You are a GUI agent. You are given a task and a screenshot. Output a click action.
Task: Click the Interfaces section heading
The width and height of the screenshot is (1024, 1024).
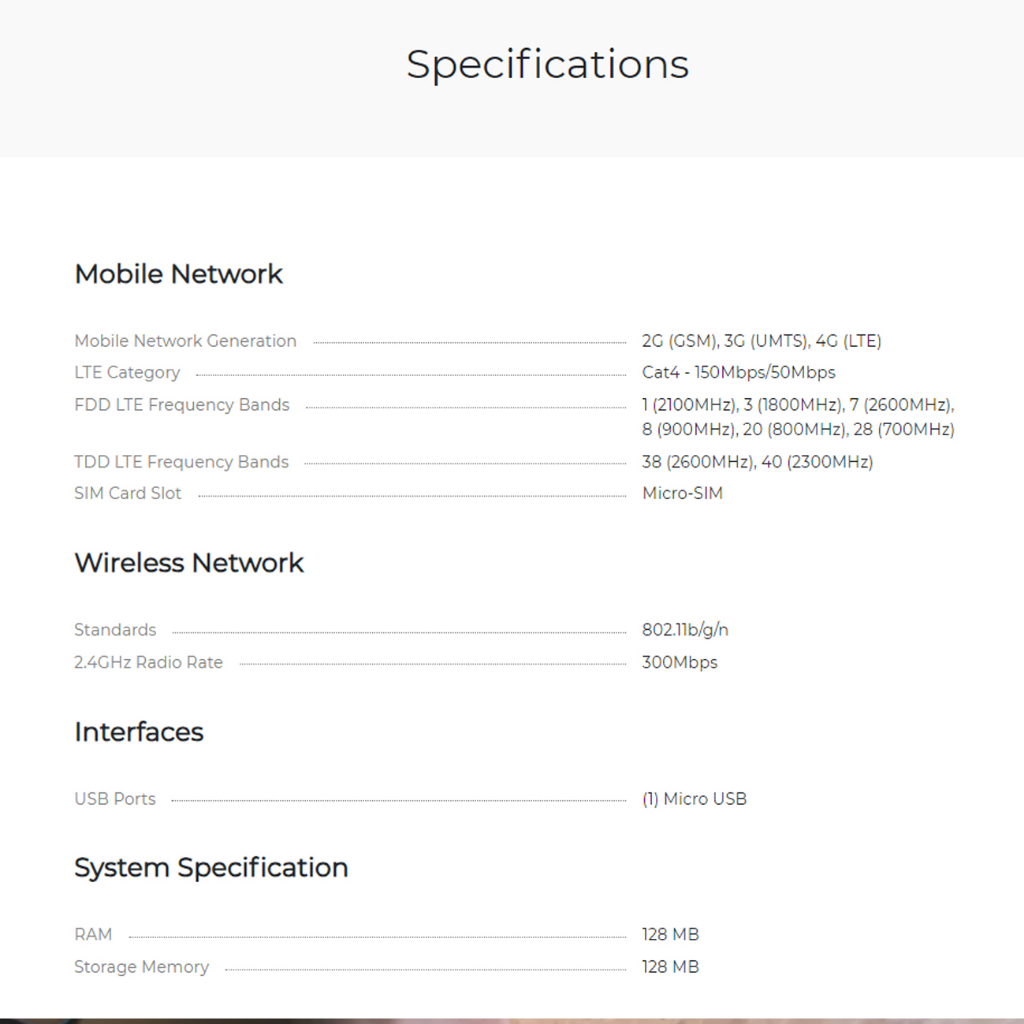pos(139,732)
